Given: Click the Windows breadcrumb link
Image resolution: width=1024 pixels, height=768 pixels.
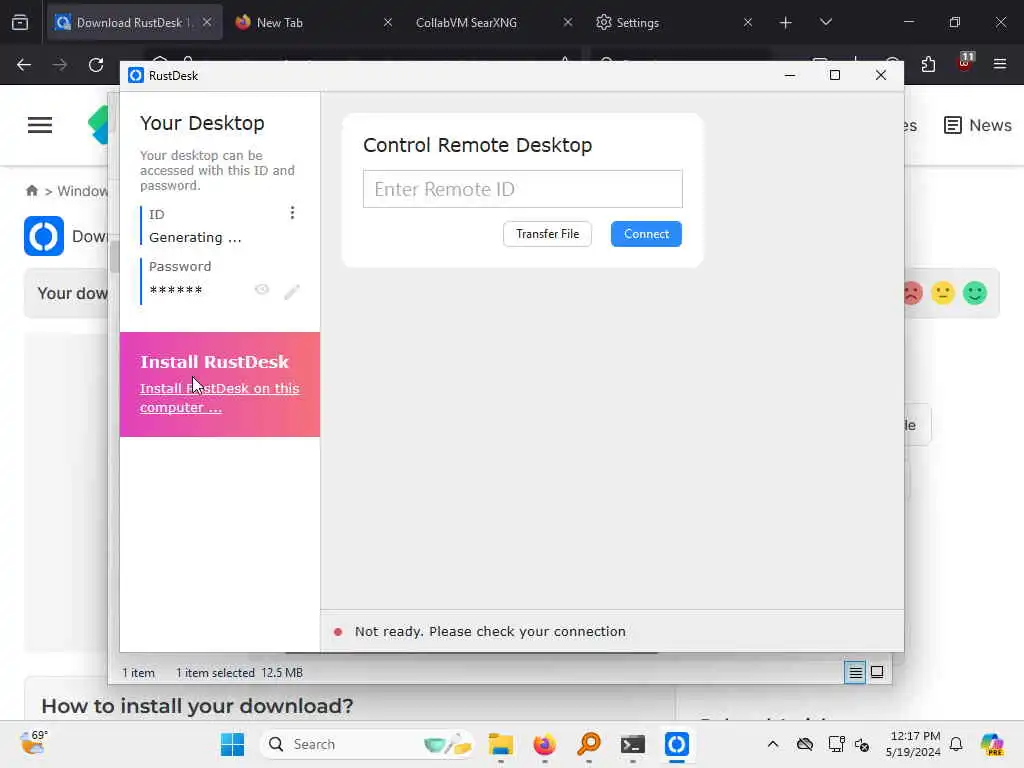Looking at the screenshot, I should (82, 191).
